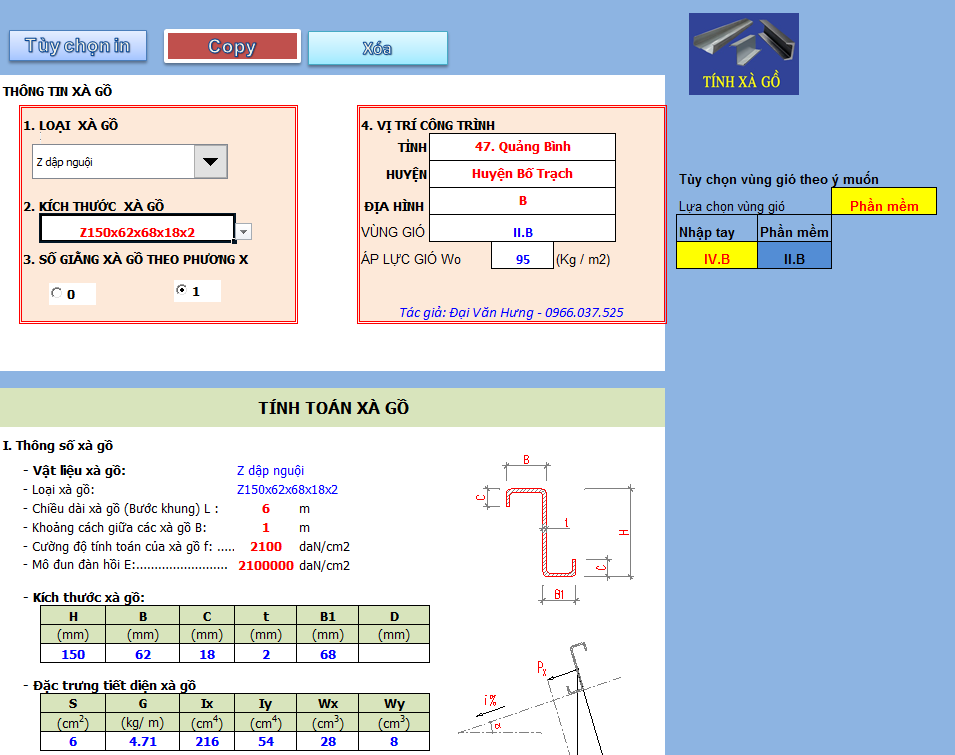Click the red Copy button
The image size is (955, 755).
click(x=232, y=46)
